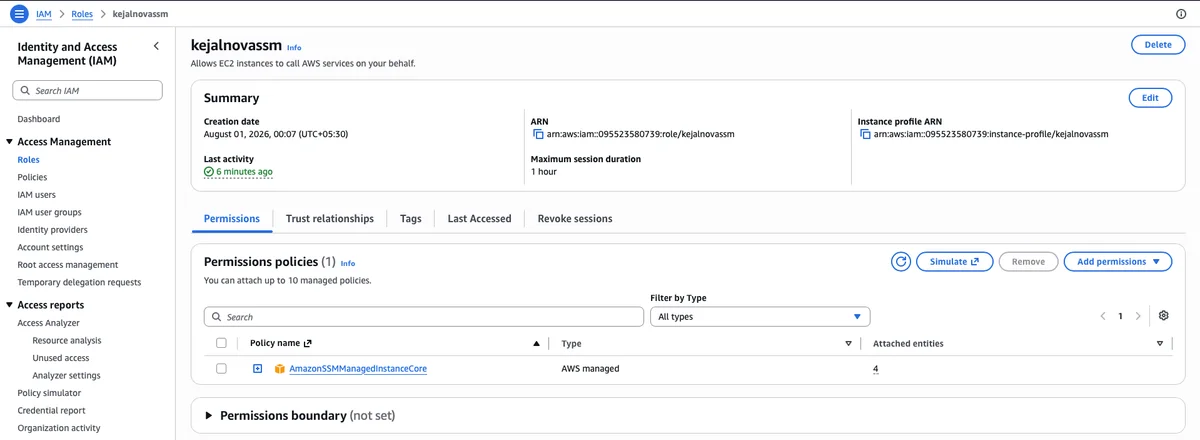Click the Simulate button
The height and width of the screenshot is (440, 1200).
pos(954,261)
